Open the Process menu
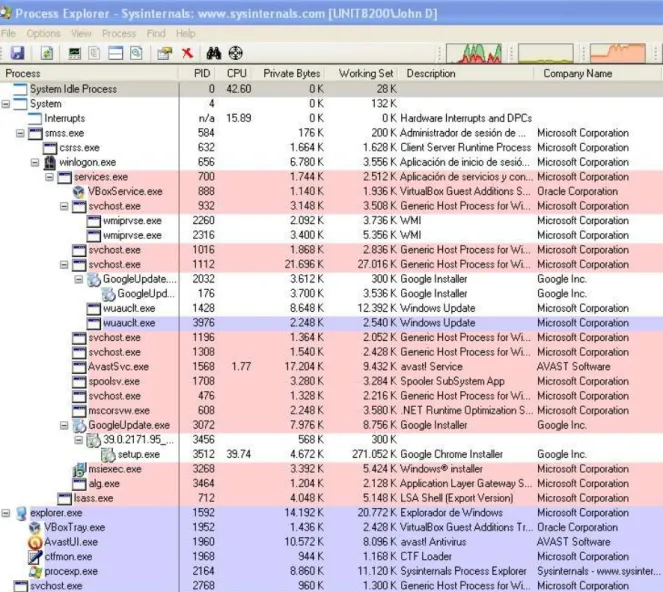Screen dimensions: 663x592 [x=119, y=33]
